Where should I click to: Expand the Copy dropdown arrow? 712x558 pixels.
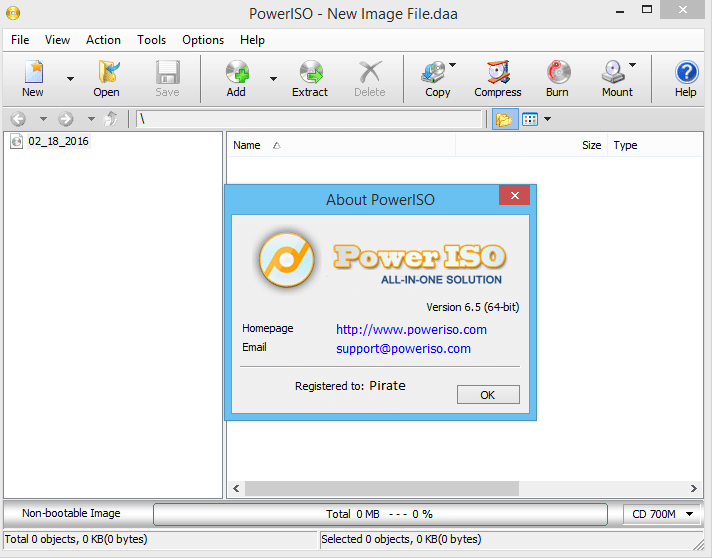pyautogui.click(x=452, y=65)
